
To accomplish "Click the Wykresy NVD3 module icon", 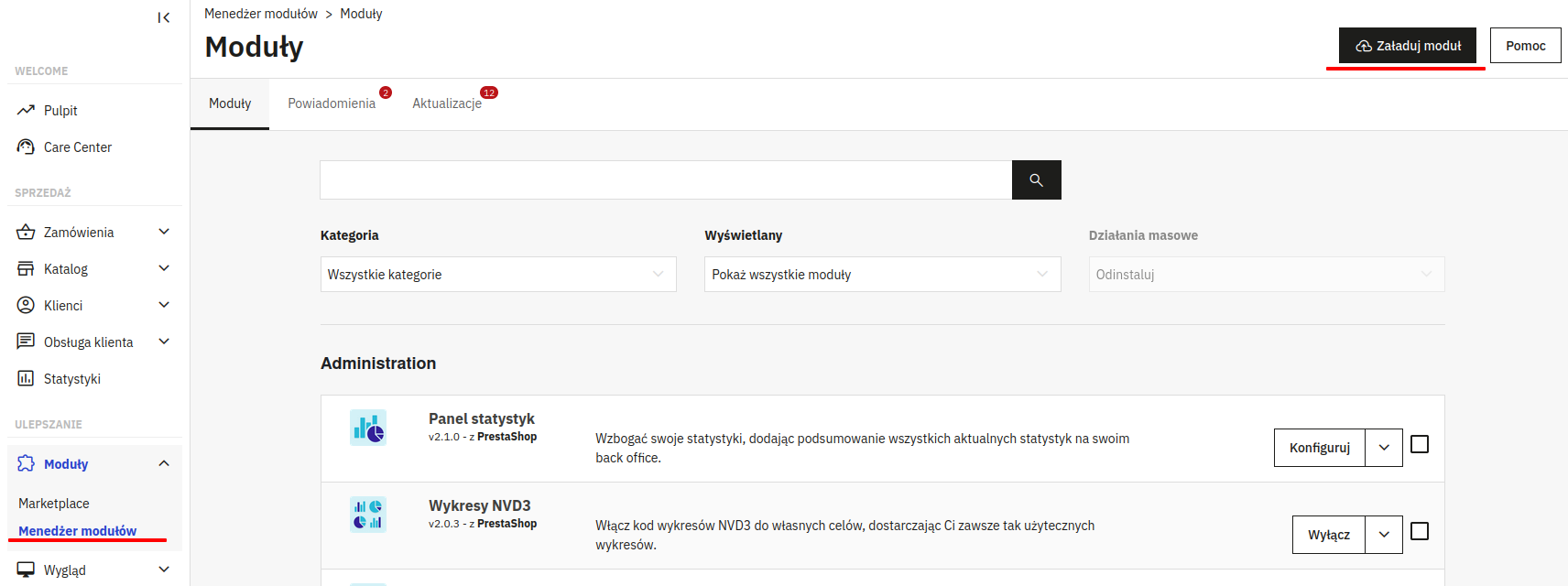I will [368, 515].
